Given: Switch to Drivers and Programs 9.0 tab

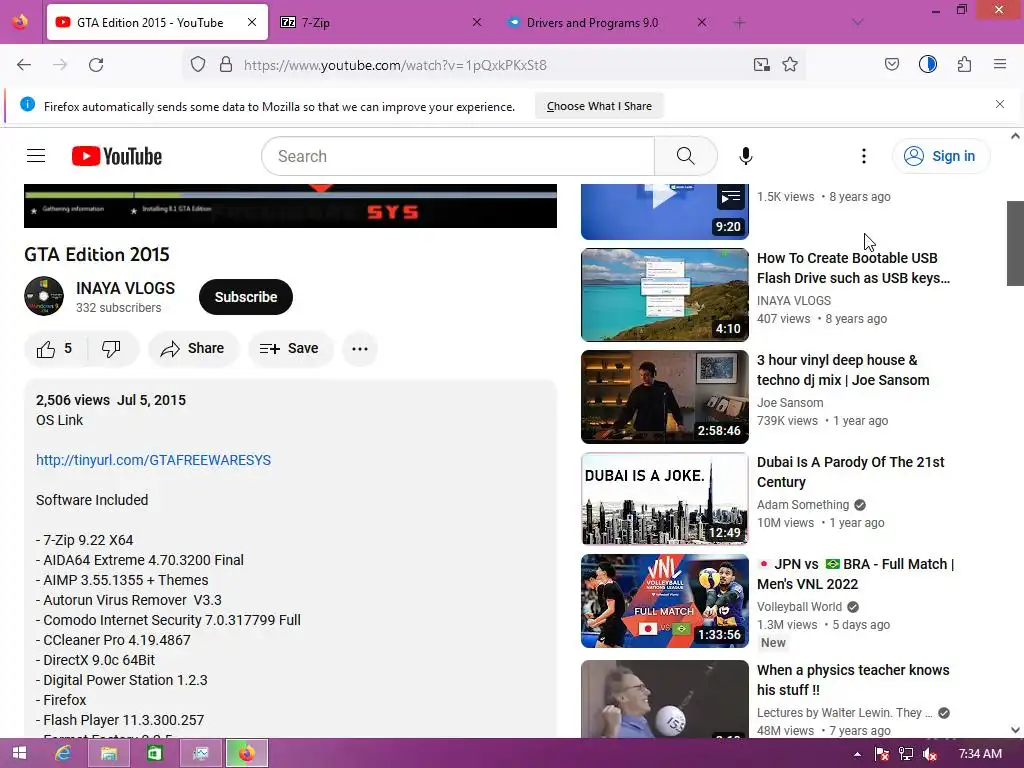Looking at the screenshot, I should pos(607,22).
